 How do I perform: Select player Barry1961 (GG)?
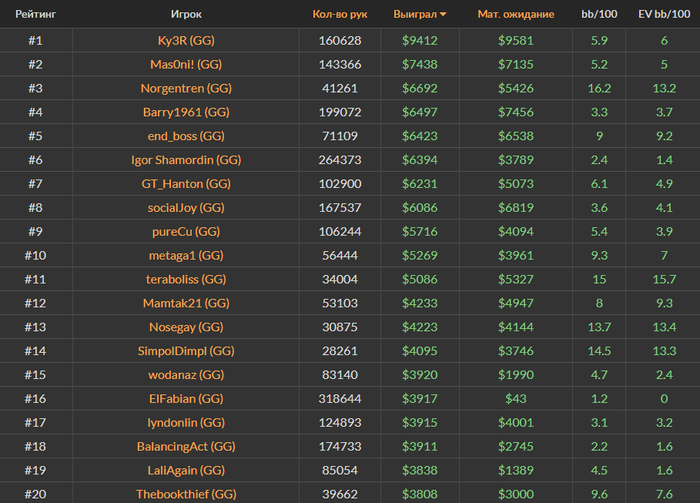pos(186,112)
